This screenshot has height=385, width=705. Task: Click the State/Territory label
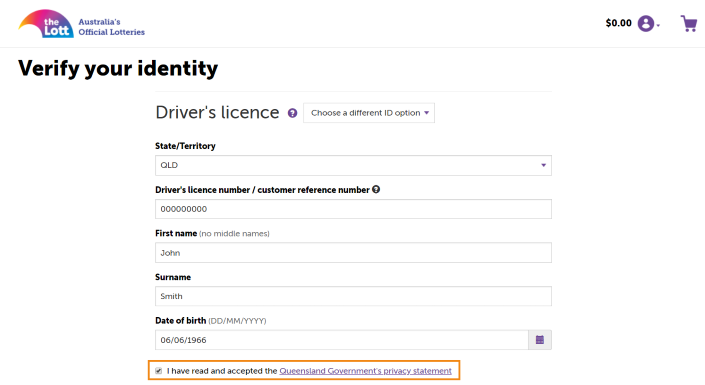point(185,146)
